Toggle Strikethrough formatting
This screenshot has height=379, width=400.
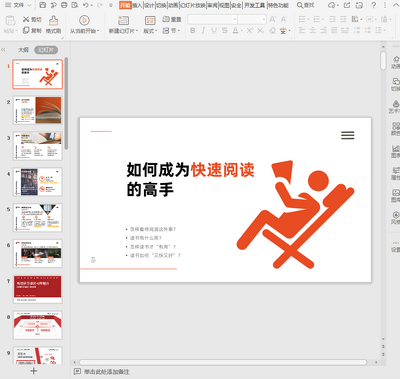225,31
